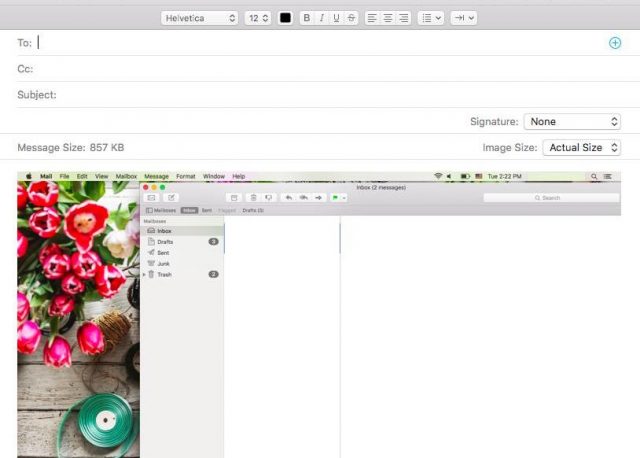The height and width of the screenshot is (458, 640).
Task: Click the Tue 2:22 PM clock in embedded screenshot
Action: (504, 176)
